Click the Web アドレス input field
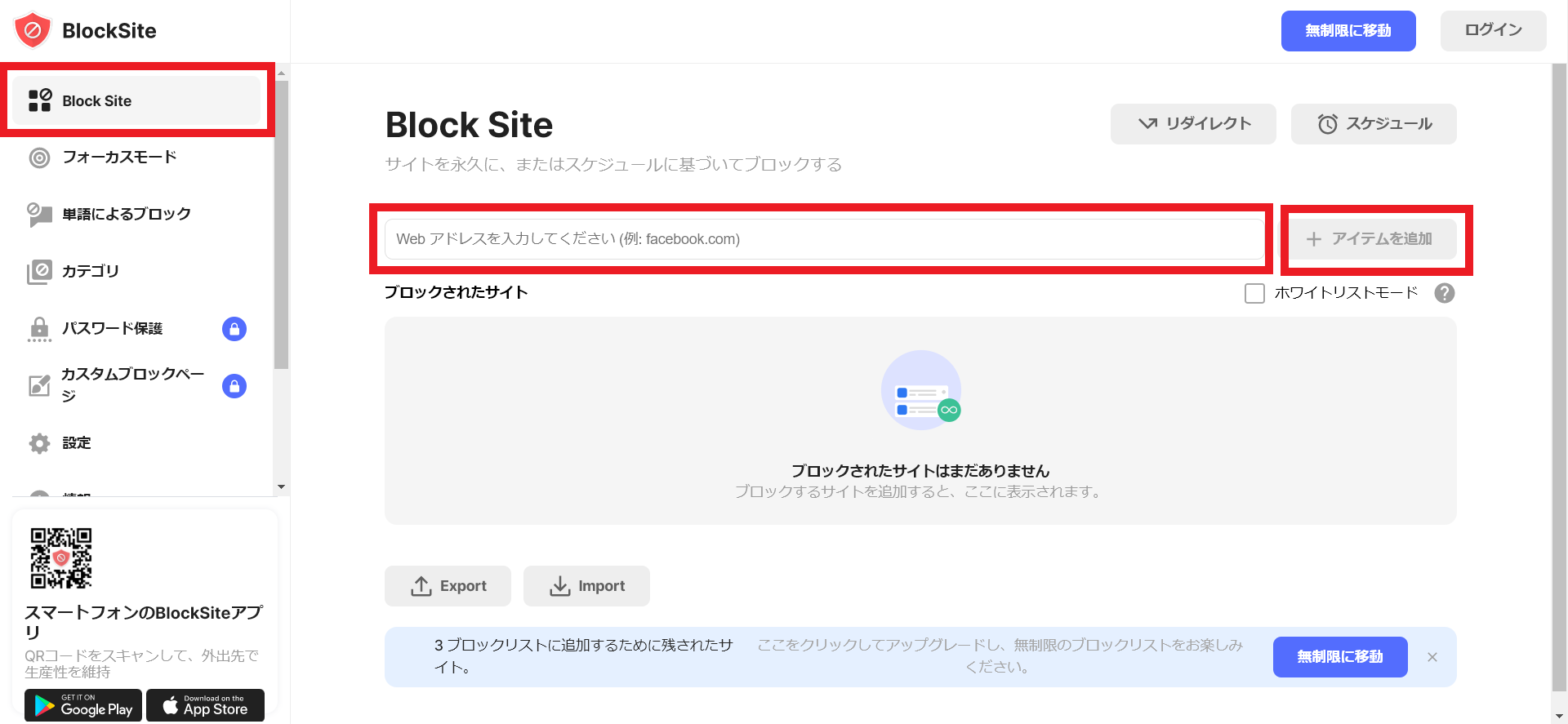The height and width of the screenshot is (724, 1568). coord(825,239)
